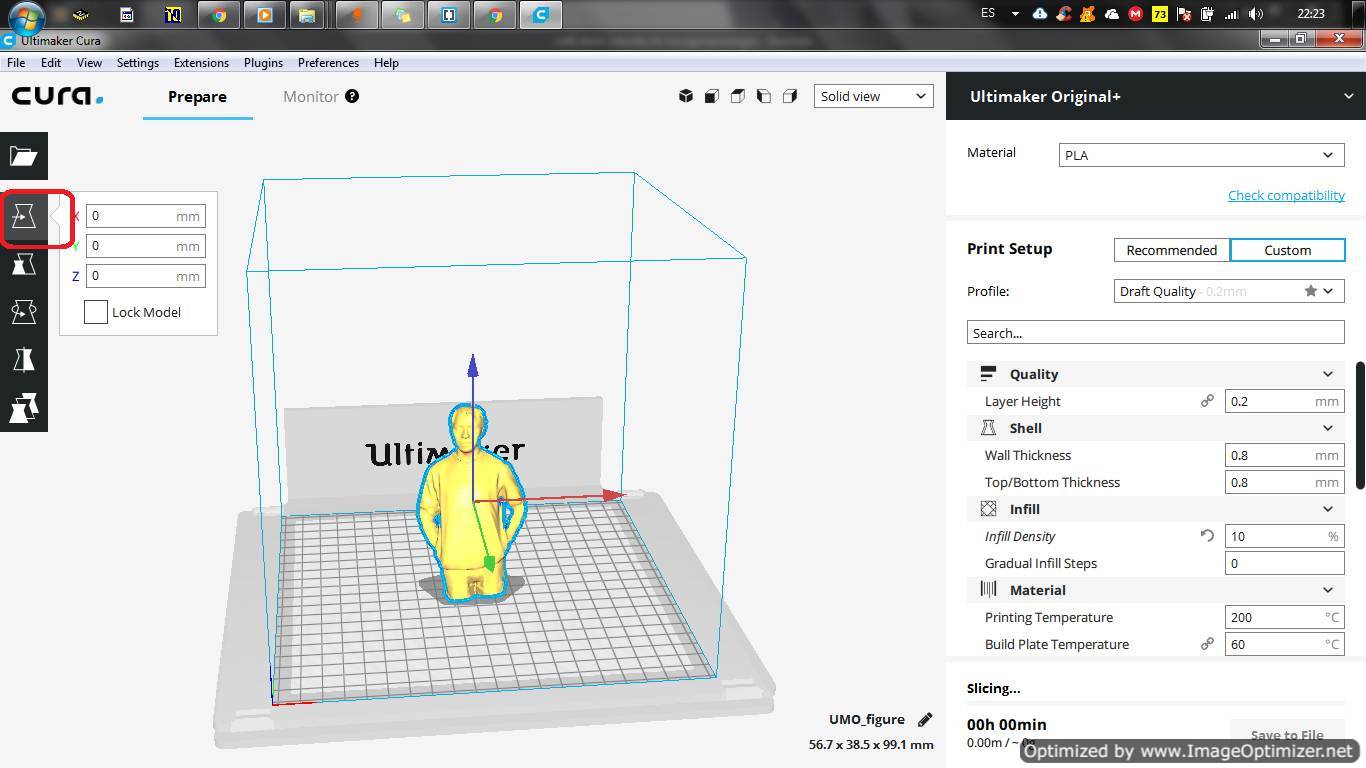Click the OneDrive cloud tray icon
This screenshot has height=768, width=1366.
tap(1111, 14)
